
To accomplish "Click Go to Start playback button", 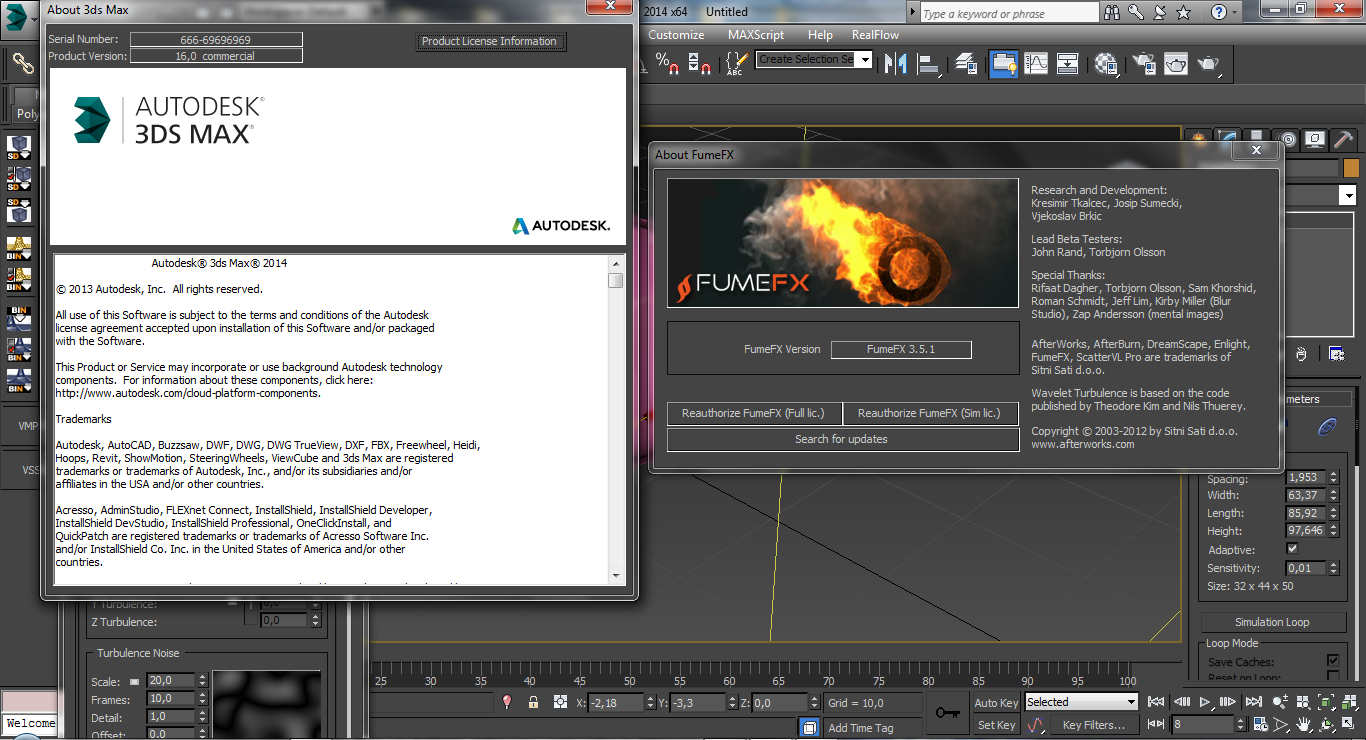I will pyautogui.click(x=1156, y=702).
